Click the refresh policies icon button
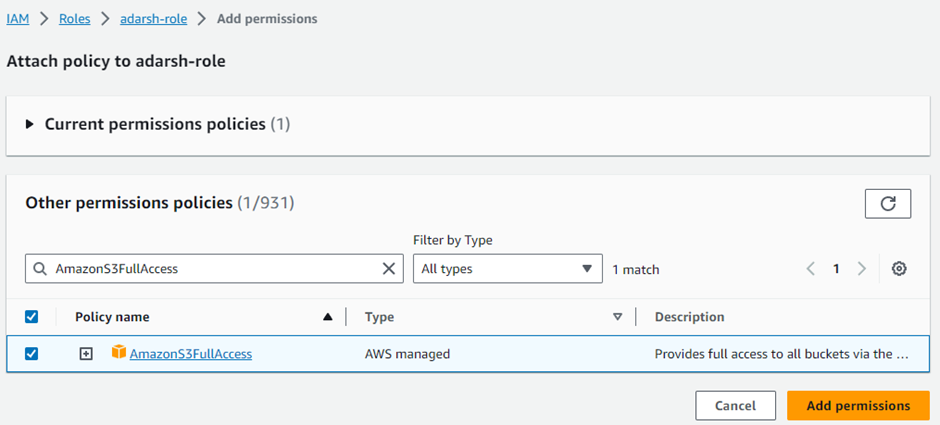 click(887, 203)
